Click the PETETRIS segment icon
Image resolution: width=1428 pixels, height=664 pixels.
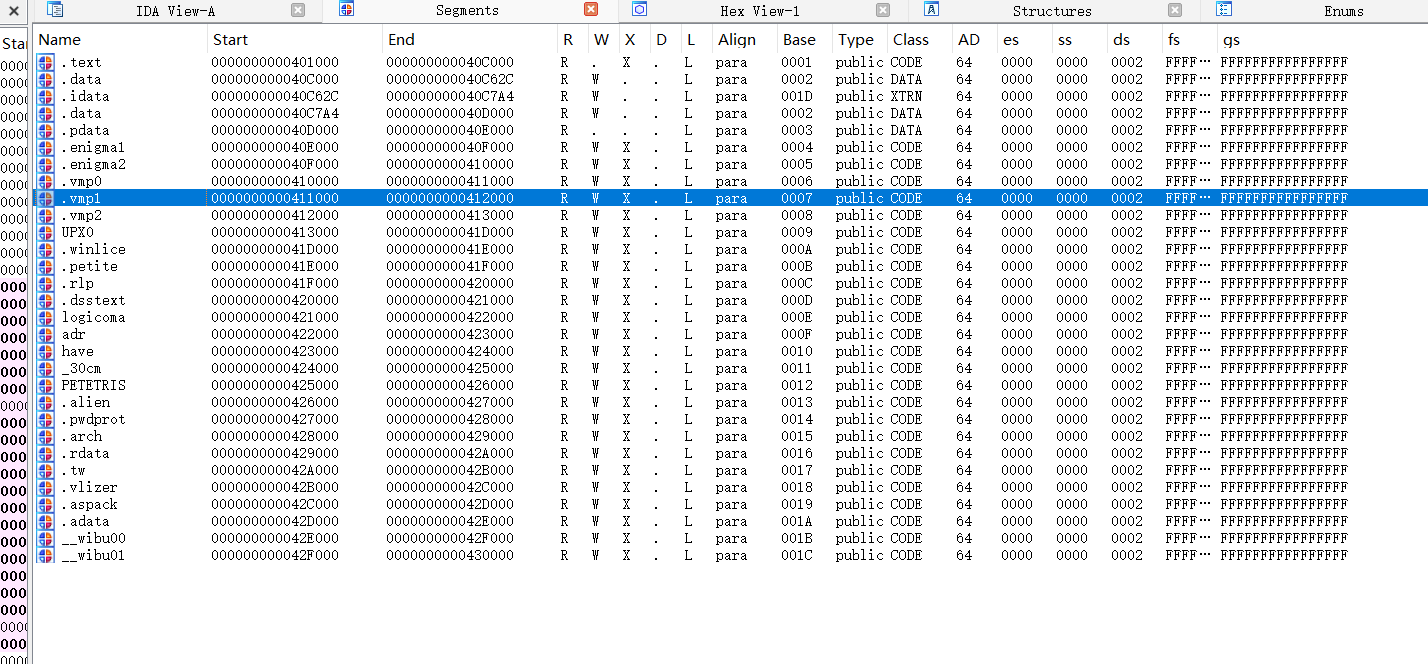click(46, 385)
